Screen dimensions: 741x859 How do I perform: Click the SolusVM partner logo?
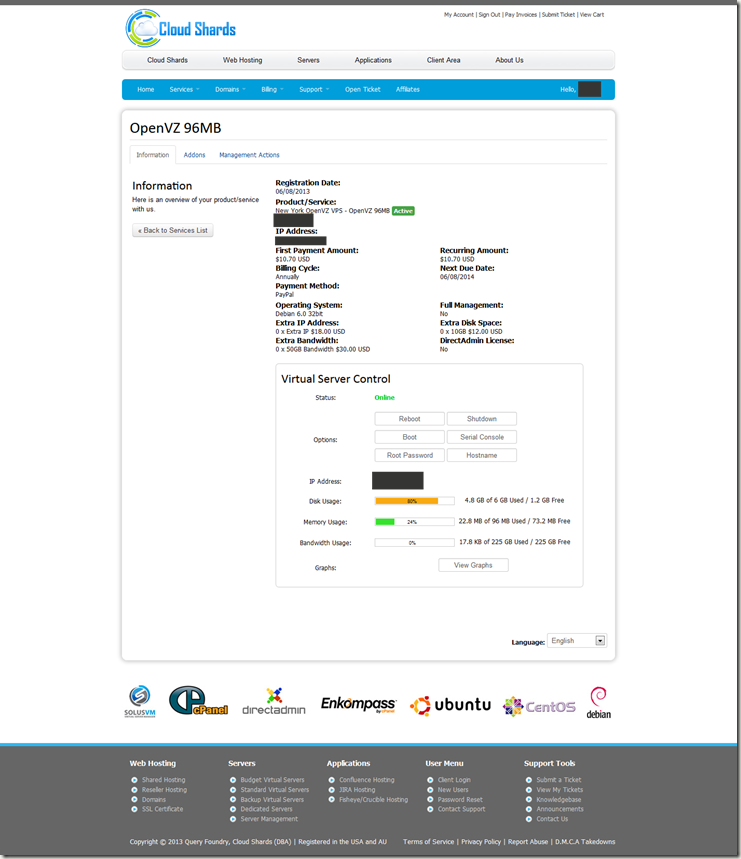click(140, 701)
